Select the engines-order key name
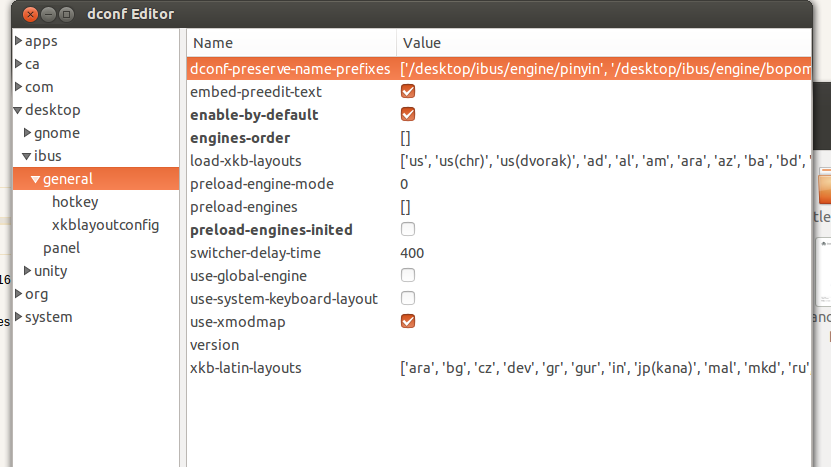The image size is (831, 467). (x=240, y=138)
